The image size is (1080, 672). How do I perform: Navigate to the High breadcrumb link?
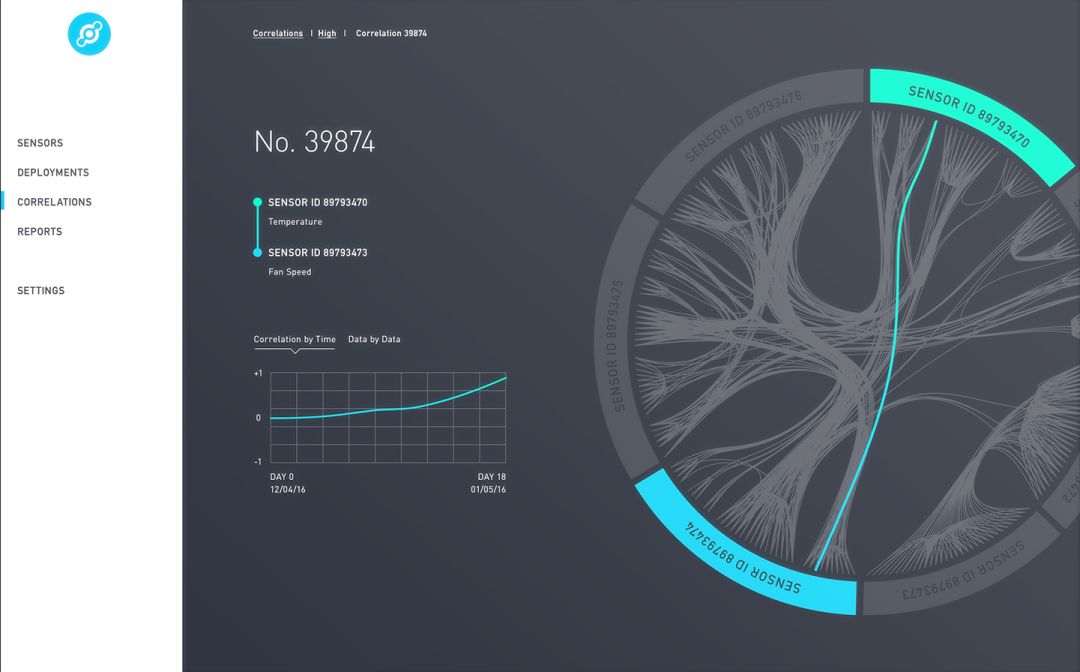[327, 34]
